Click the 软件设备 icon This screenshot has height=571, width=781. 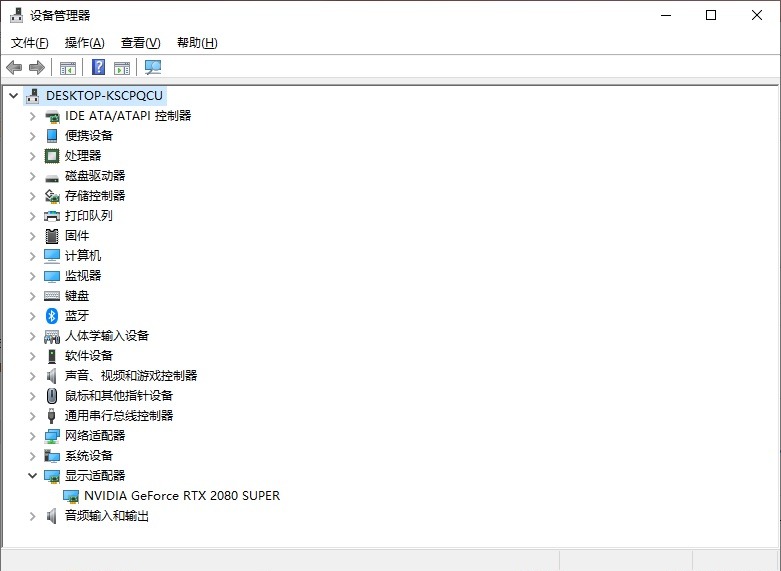pyautogui.click(x=52, y=356)
